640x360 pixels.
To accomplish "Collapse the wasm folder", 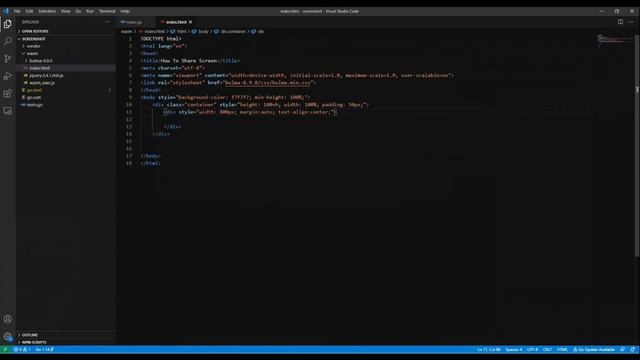I will (66, 53).
